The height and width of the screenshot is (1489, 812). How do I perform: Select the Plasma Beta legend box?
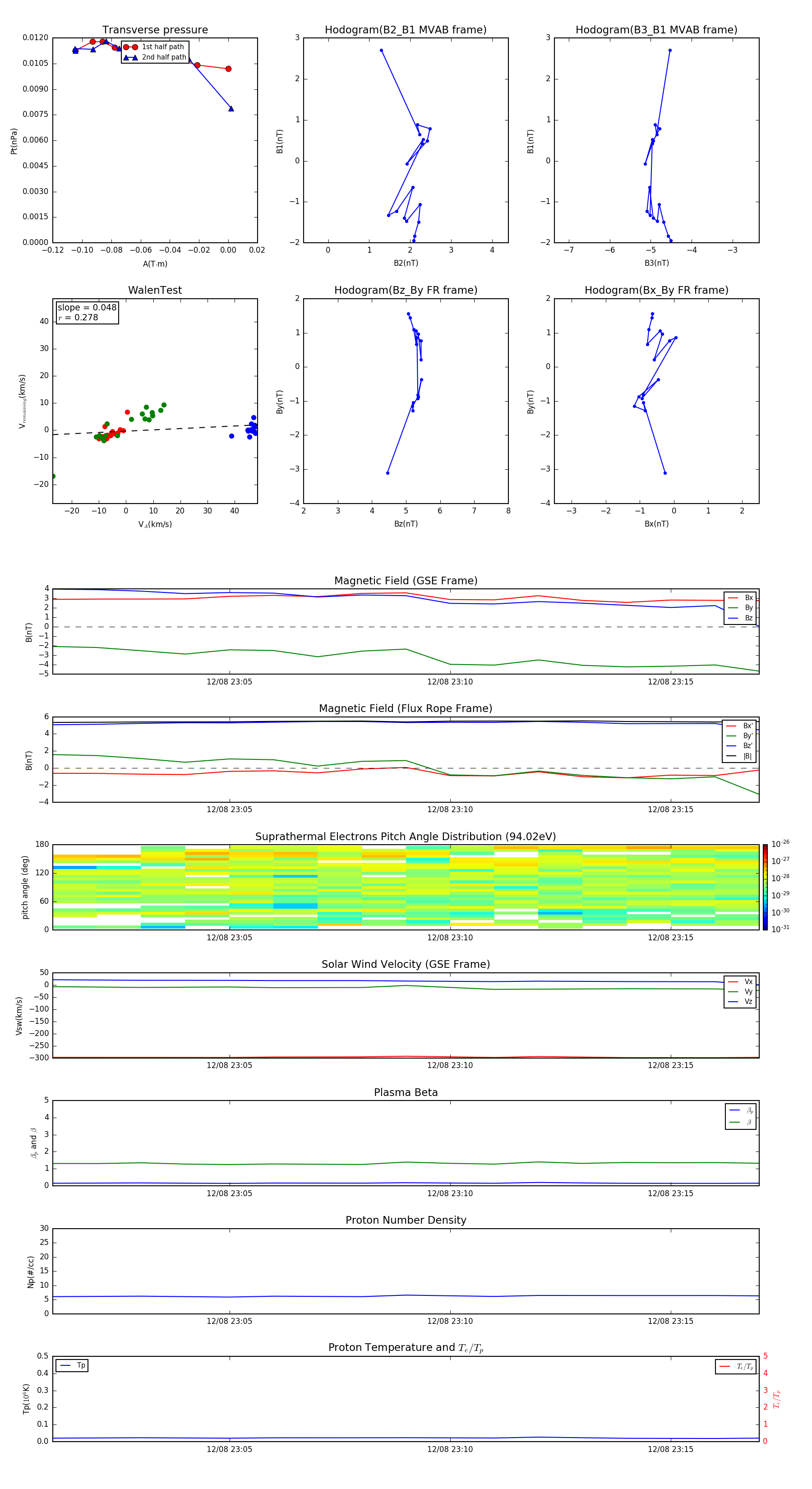pos(740,1116)
